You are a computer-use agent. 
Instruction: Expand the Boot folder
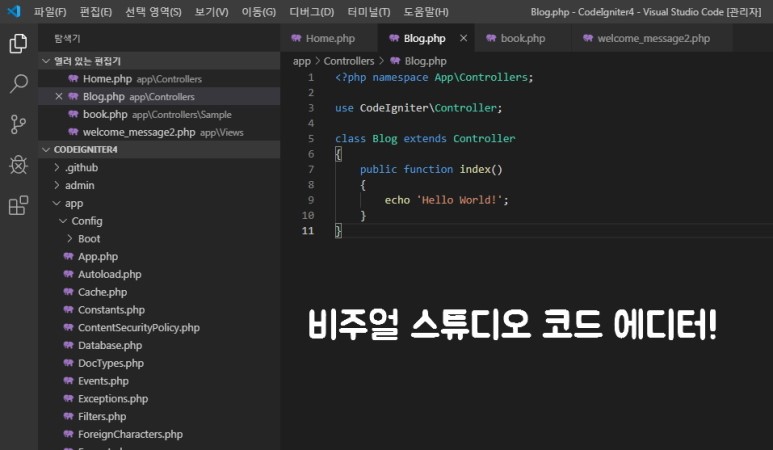click(159, 239)
